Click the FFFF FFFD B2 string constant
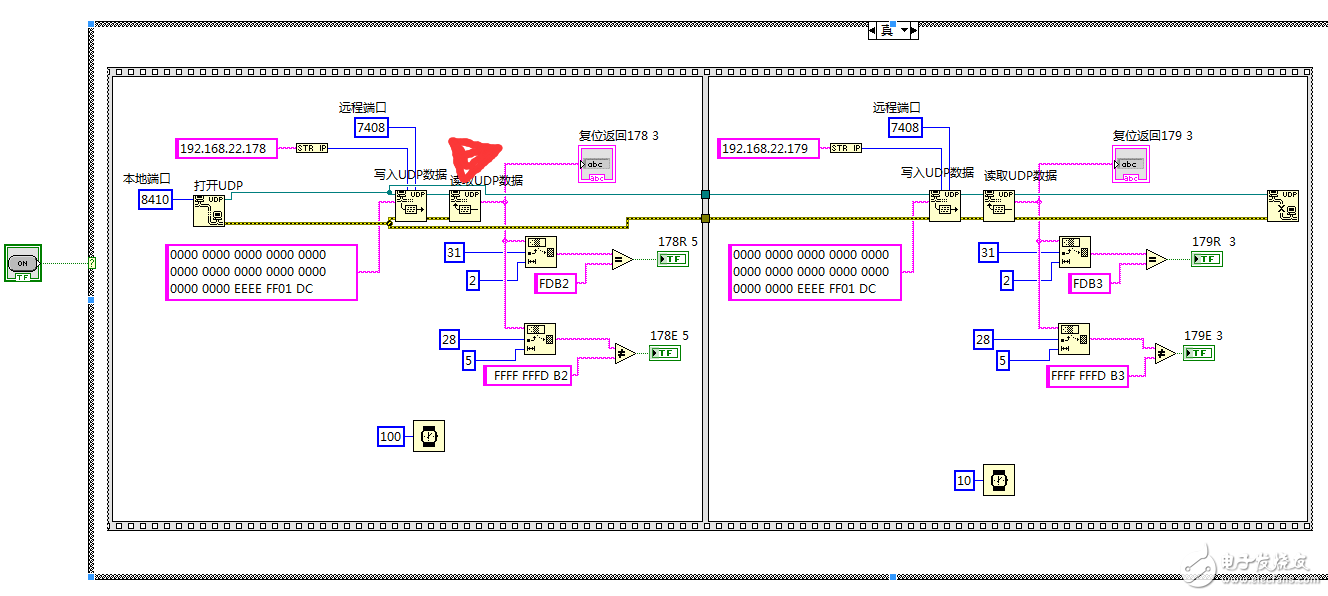The height and width of the screenshot is (596, 1328). [527, 376]
